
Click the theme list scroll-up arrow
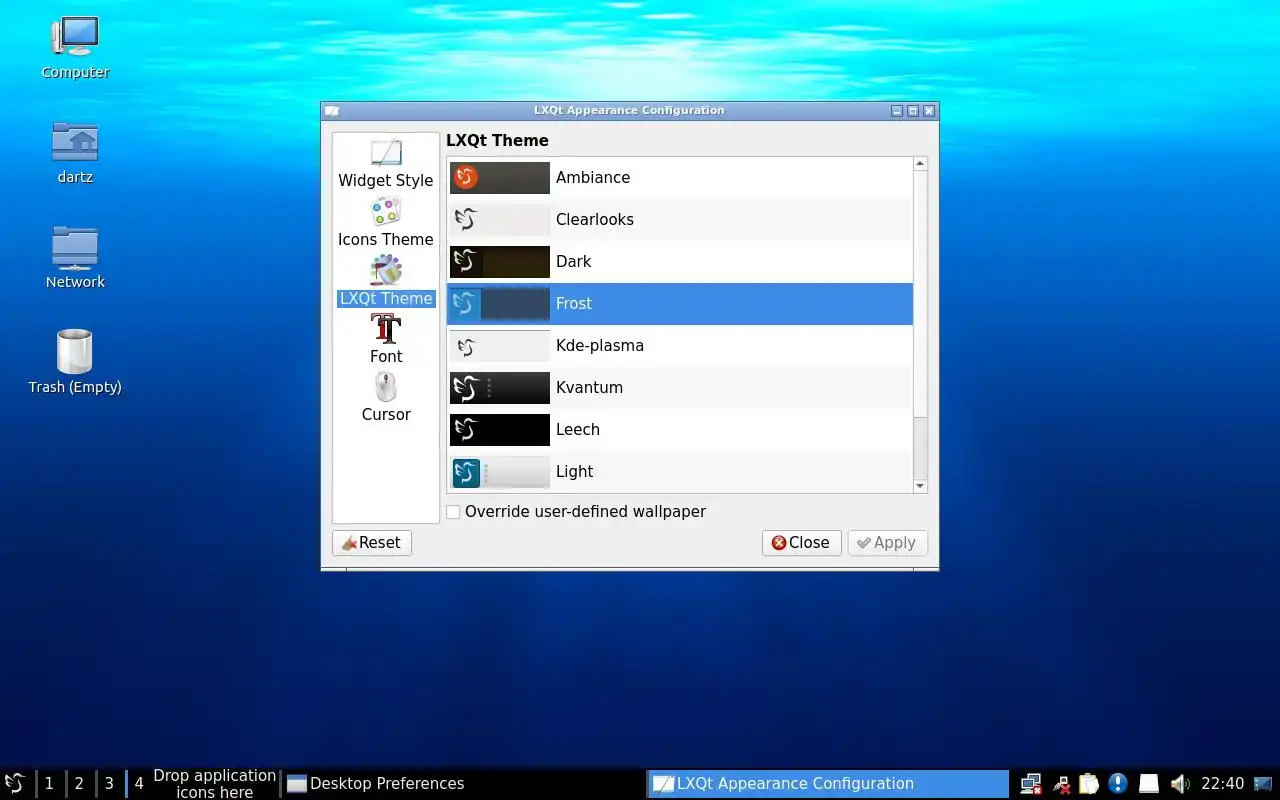point(921,164)
